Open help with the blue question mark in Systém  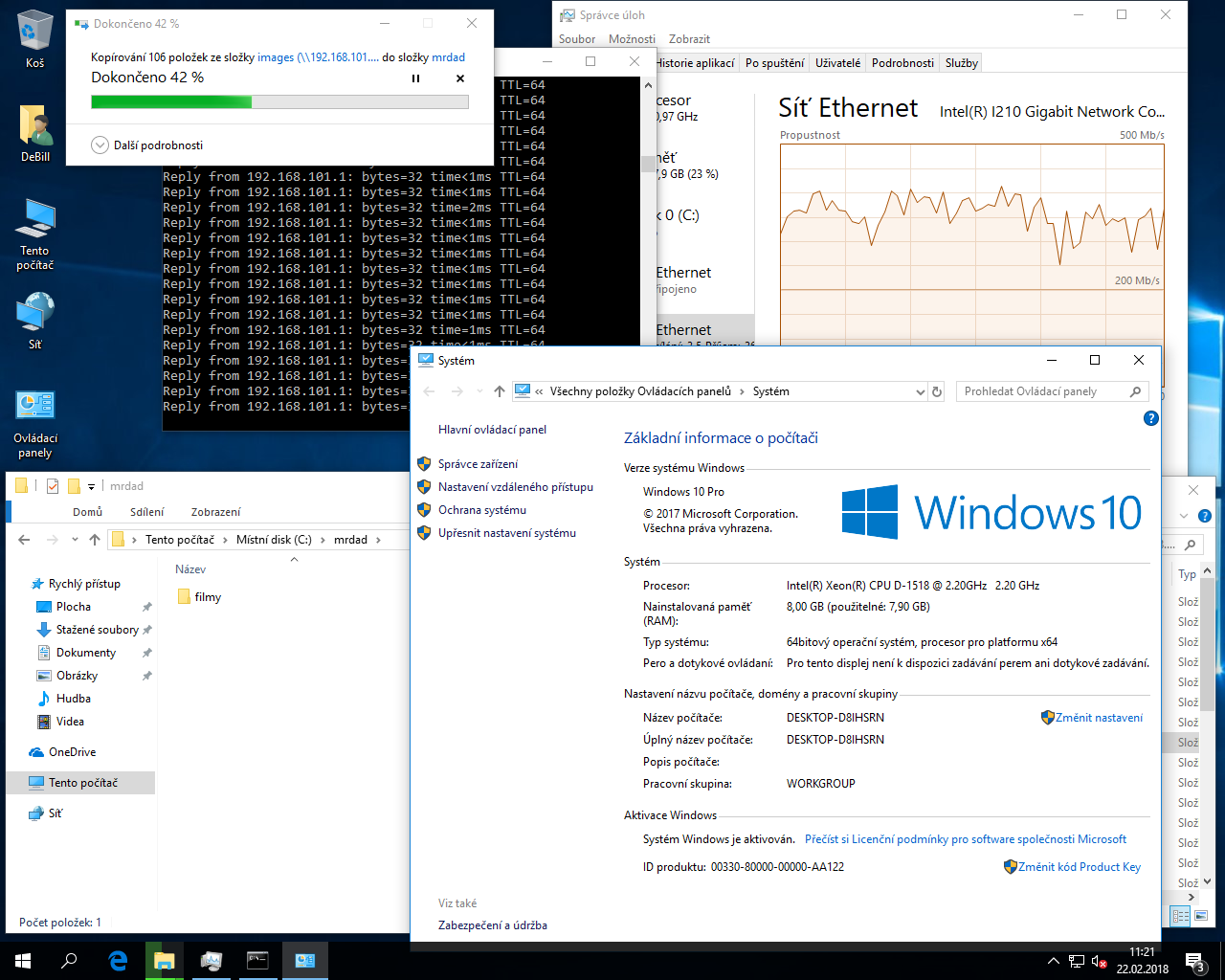coord(1151,418)
